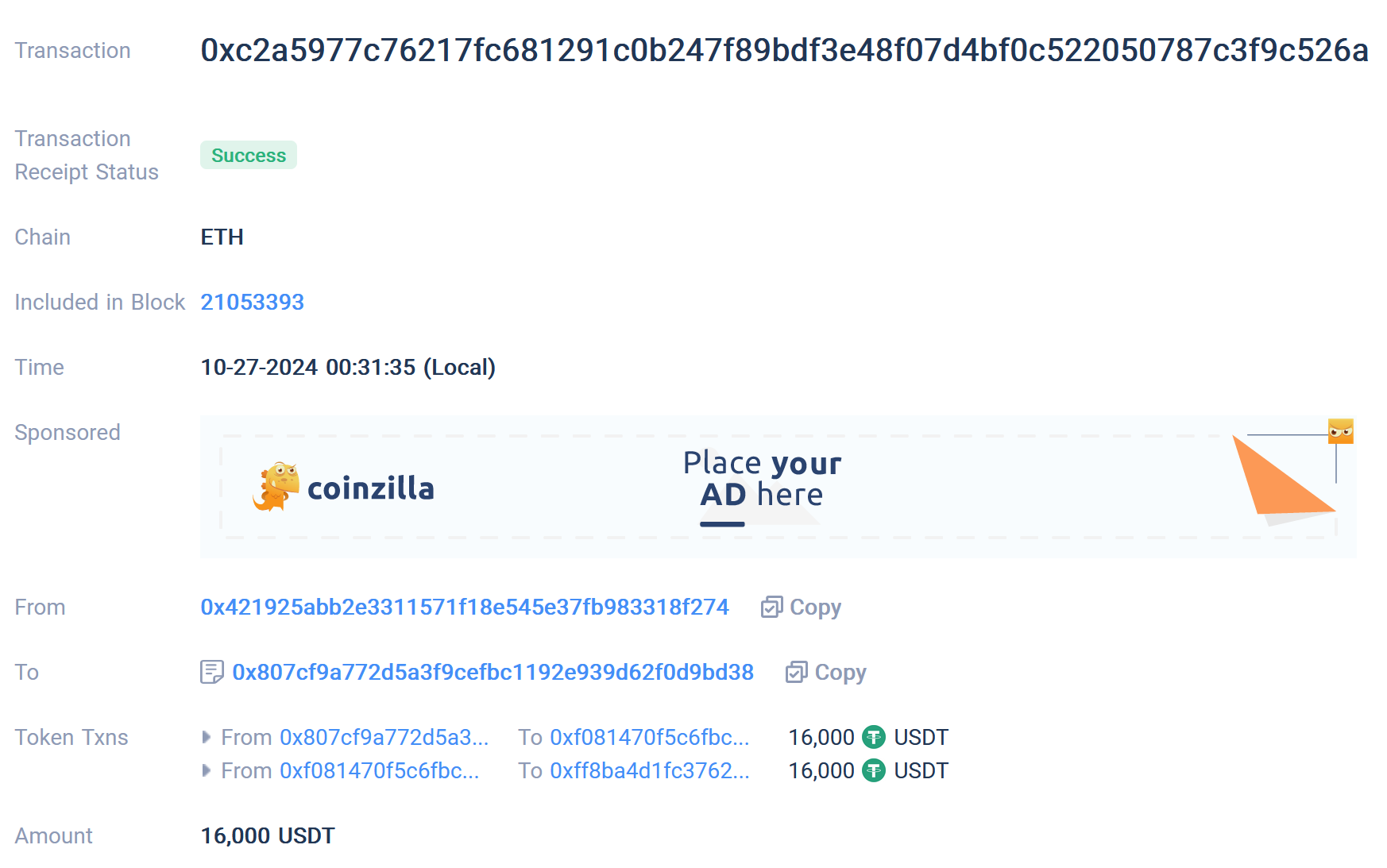The height and width of the screenshot is (868, 1387).
Task: Click "Place your AD here" banner text
Action: 761,479
